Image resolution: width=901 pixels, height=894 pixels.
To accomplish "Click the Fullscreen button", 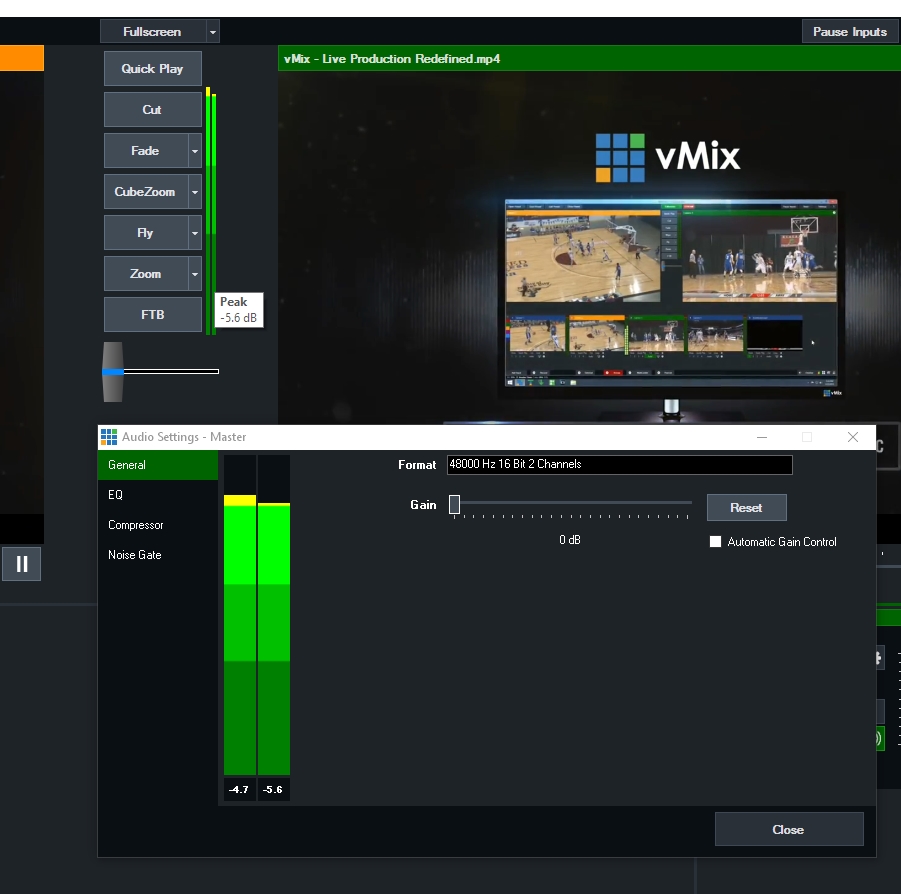I will click(x=153, y=32).
